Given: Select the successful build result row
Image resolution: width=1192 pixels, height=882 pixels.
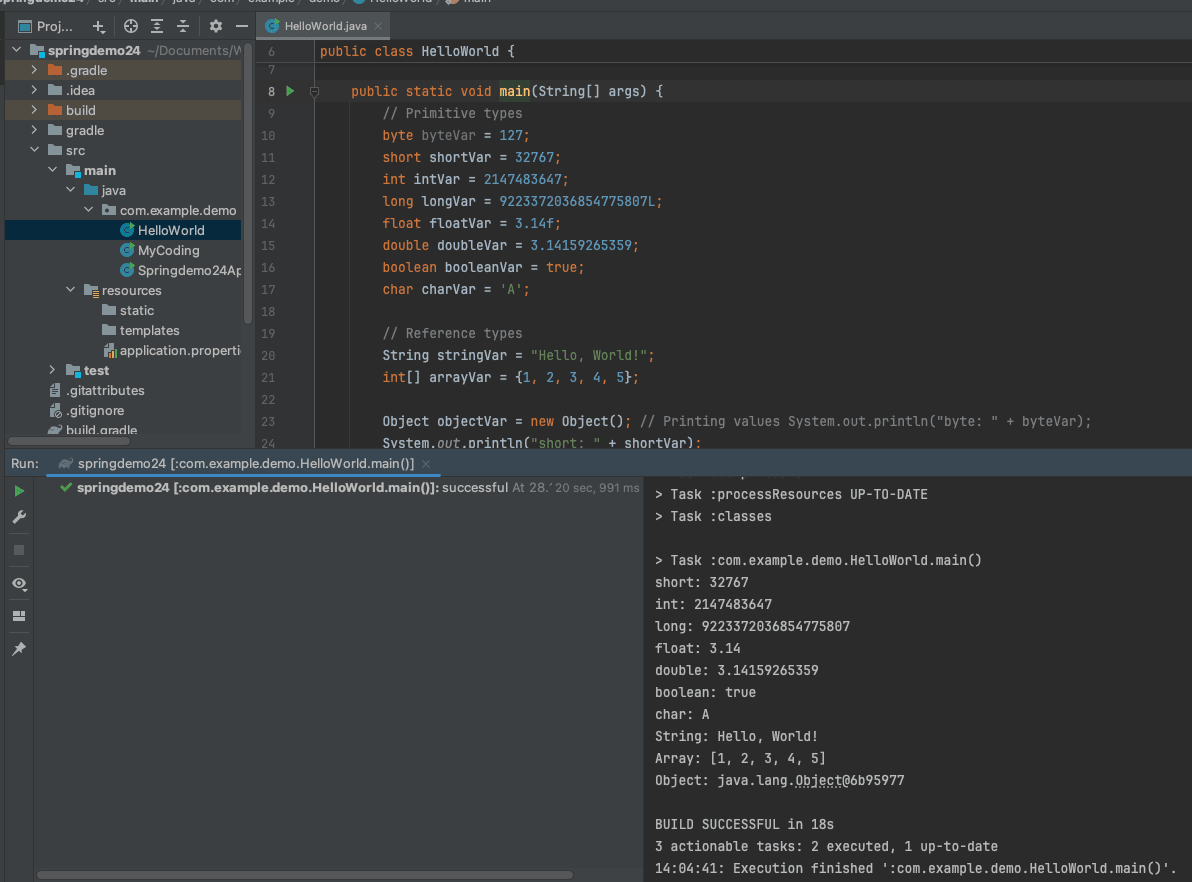Looking at the screenshot, I should coord(350,487).
